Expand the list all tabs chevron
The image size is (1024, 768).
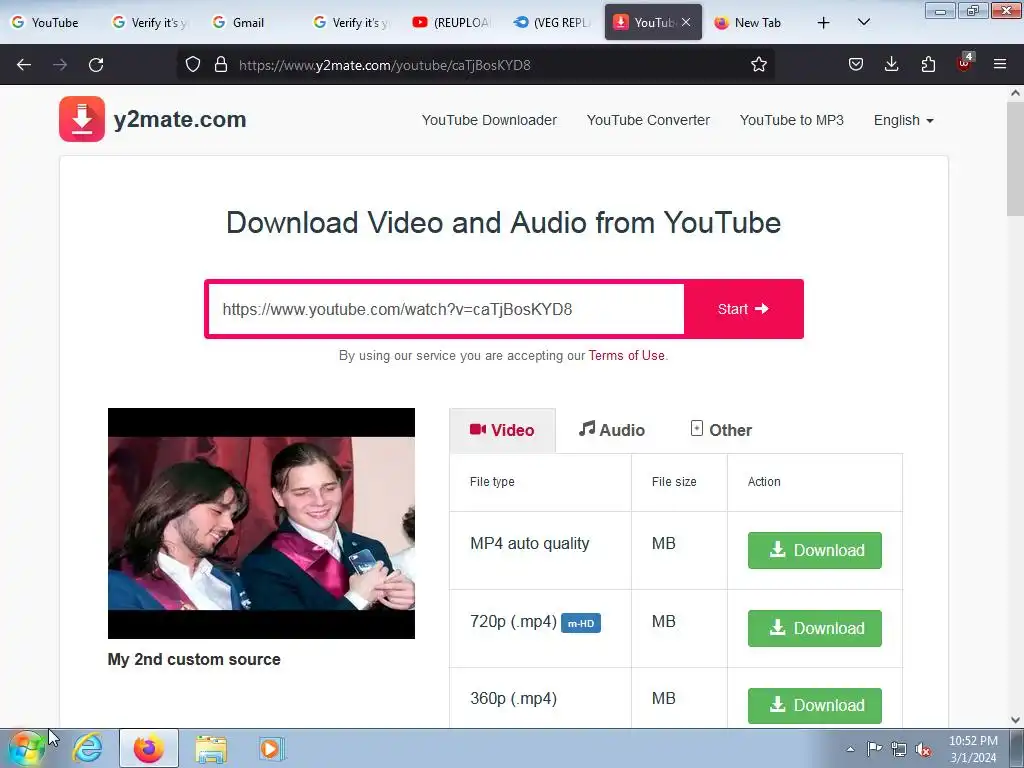(863, 22)
